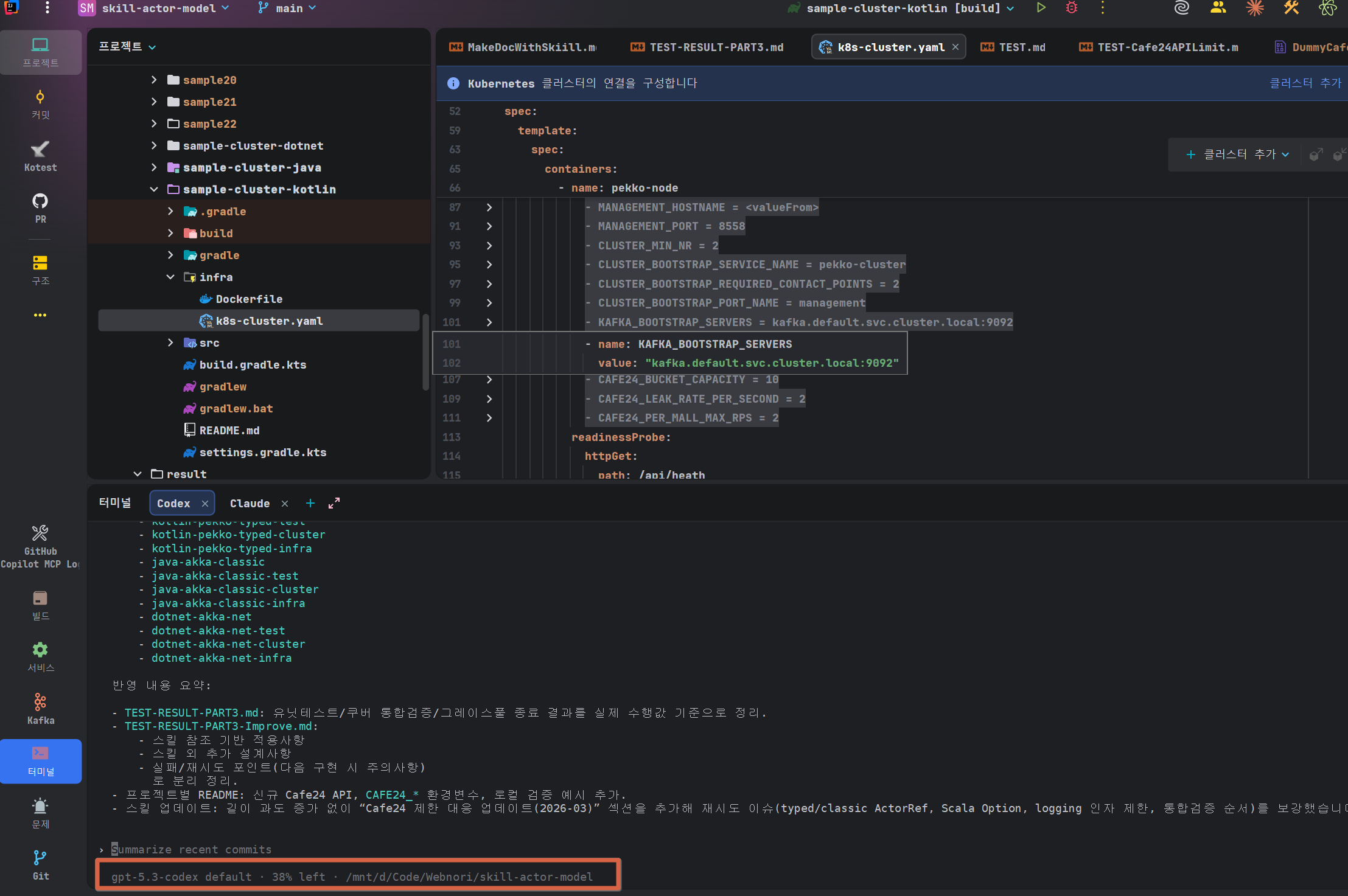Unfold the MANAGEMENT_PORT folded region
This screenshot has height=896, width=1348.
[489, 226]
